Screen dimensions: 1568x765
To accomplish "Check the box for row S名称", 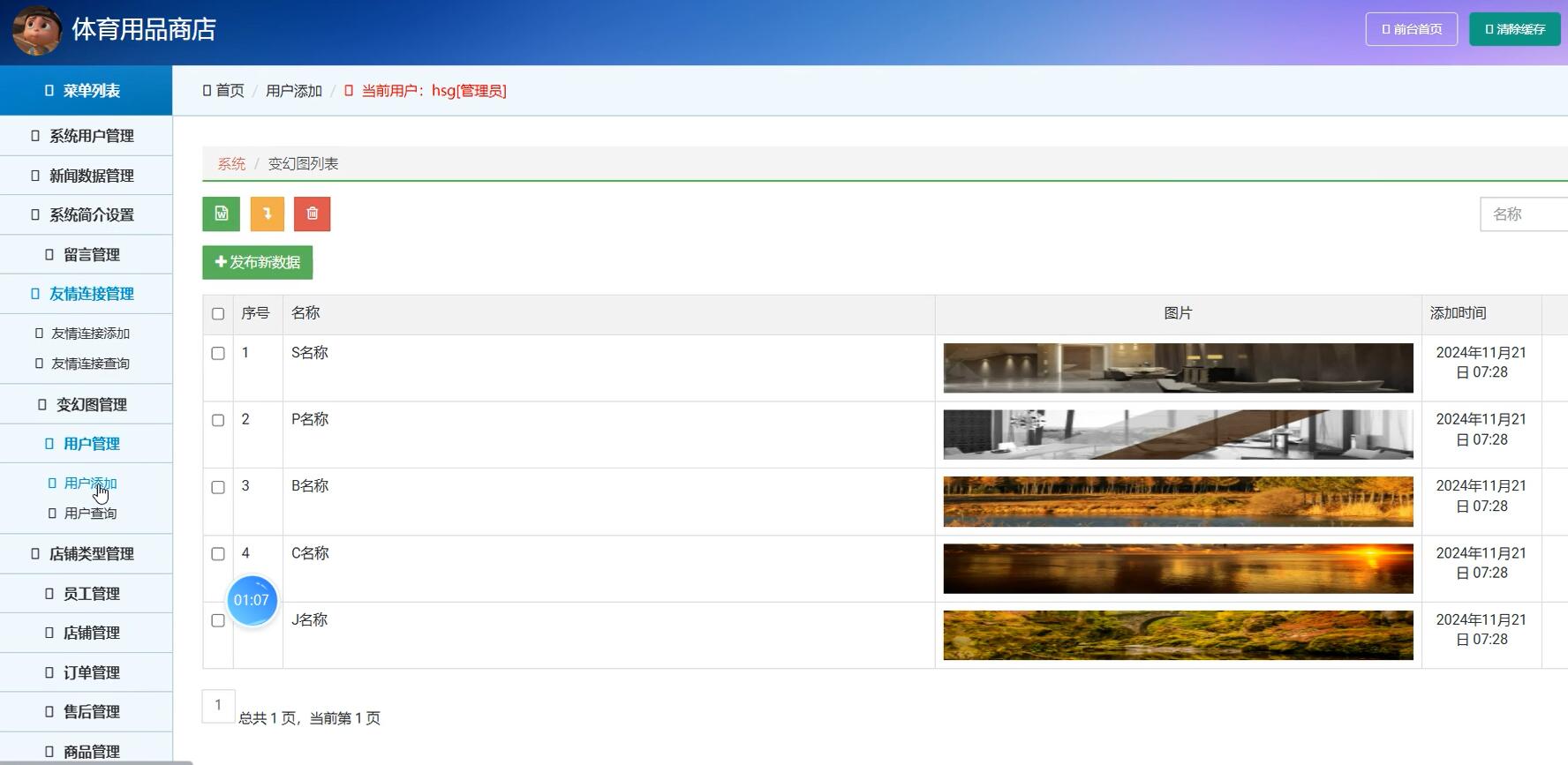I will tap(218, 354).
